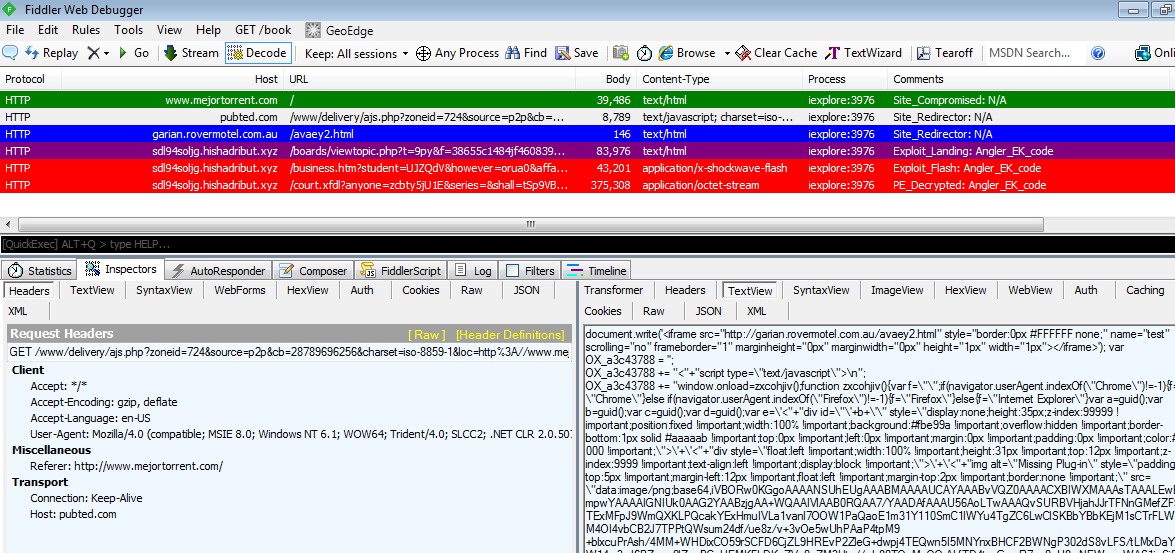Click the GET /book menu item
This screenshot has width=1175, height=553.
coord(263,31)
